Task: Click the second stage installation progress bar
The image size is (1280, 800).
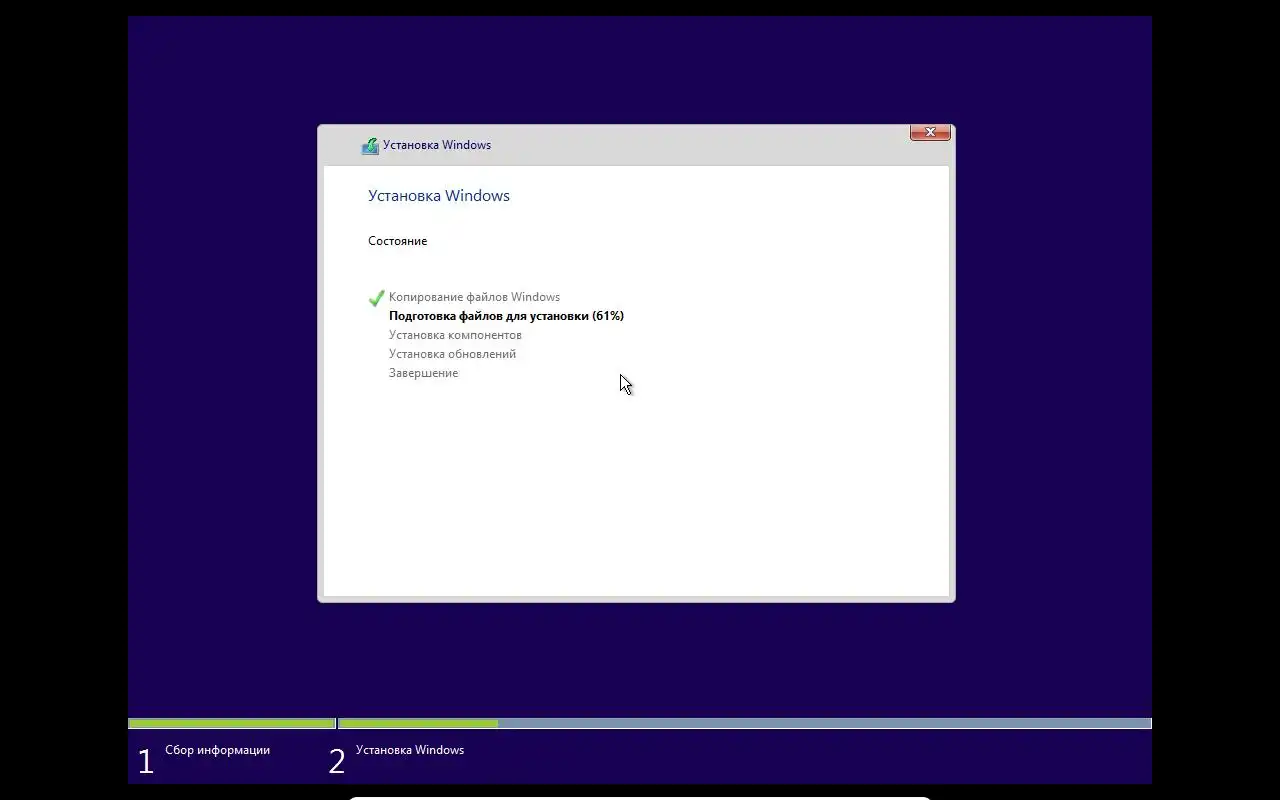Action: 745,723
